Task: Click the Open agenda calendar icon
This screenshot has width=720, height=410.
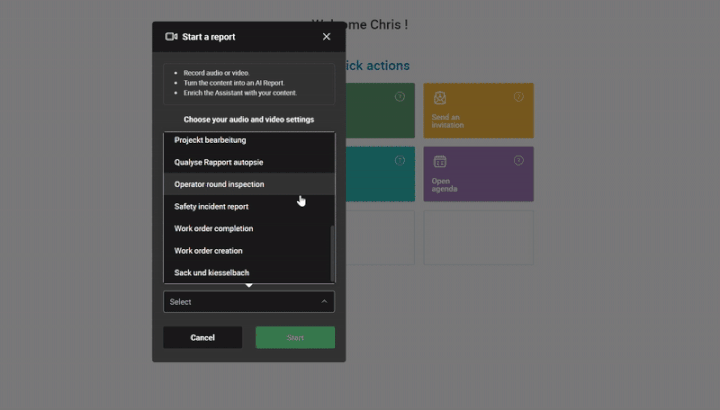Action: pyautogui.click(x=440, y=161)
